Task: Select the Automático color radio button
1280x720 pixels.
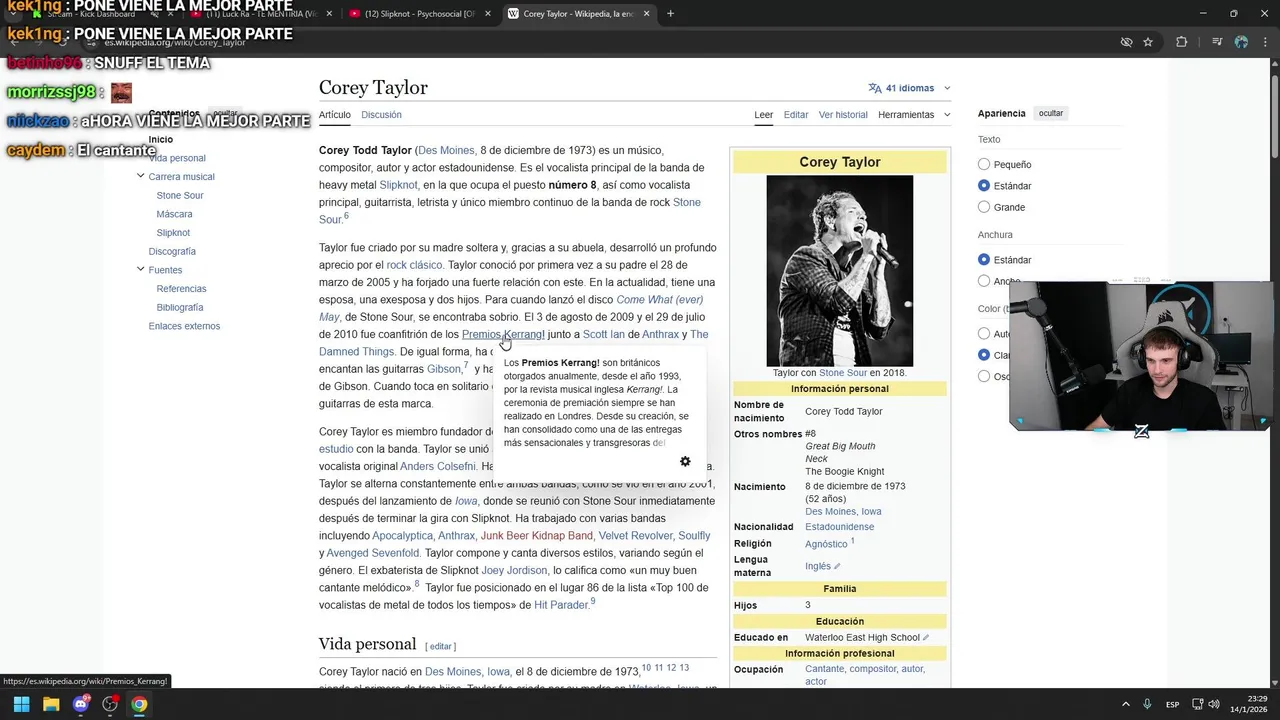Action: (x=984, y=334)
